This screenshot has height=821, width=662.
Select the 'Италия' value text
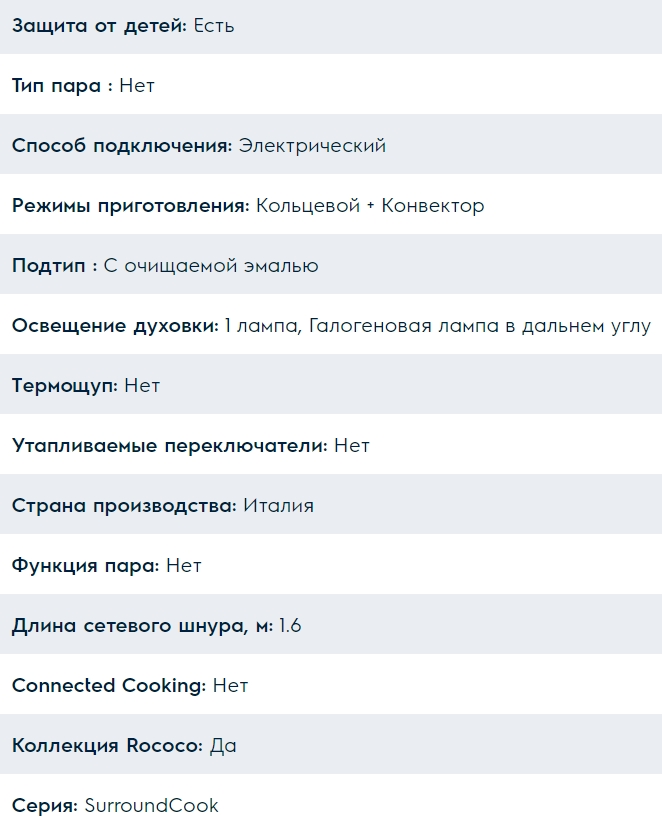(279, 506)
